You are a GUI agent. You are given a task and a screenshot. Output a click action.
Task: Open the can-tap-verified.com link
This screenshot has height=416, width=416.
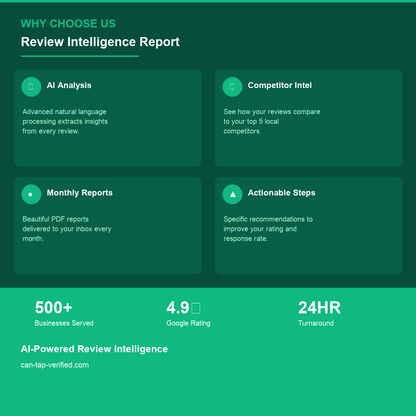pos(55,365)
